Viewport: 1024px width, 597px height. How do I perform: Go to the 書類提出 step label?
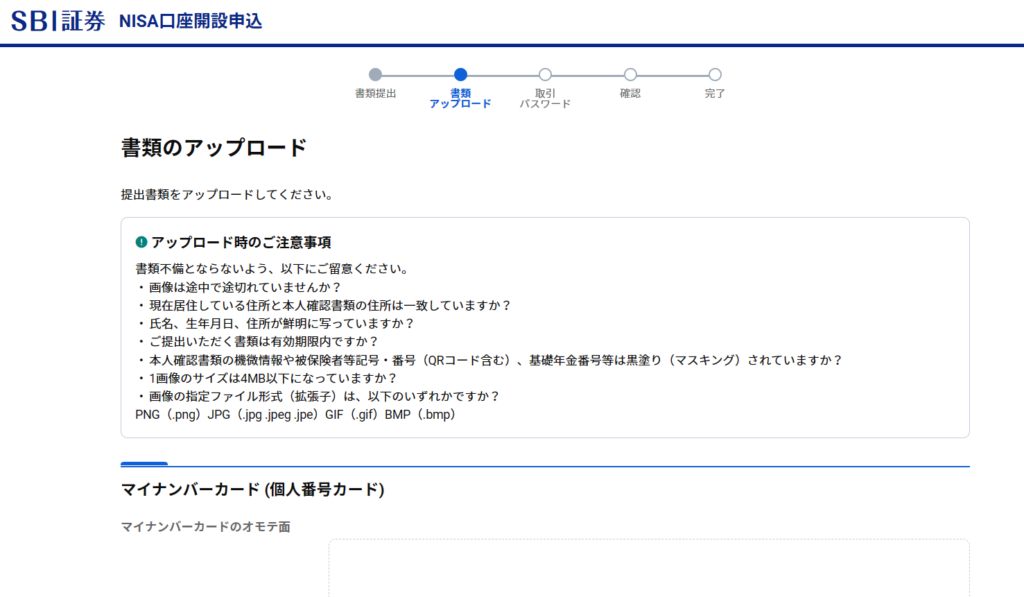coord(375,93)
